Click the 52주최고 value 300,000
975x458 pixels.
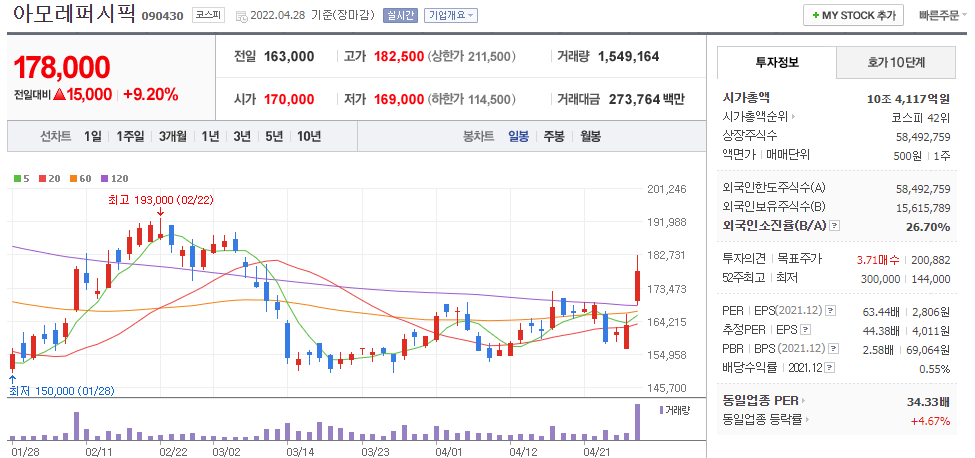pos(881,279)
